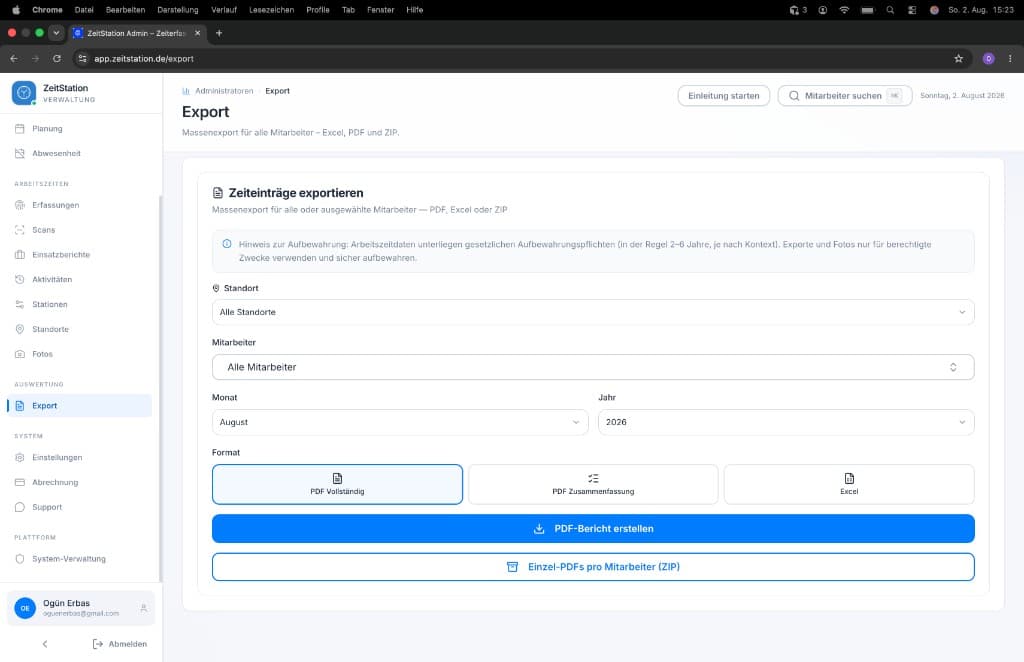Click the Administratoren breadcrumb link

(224, 91)
